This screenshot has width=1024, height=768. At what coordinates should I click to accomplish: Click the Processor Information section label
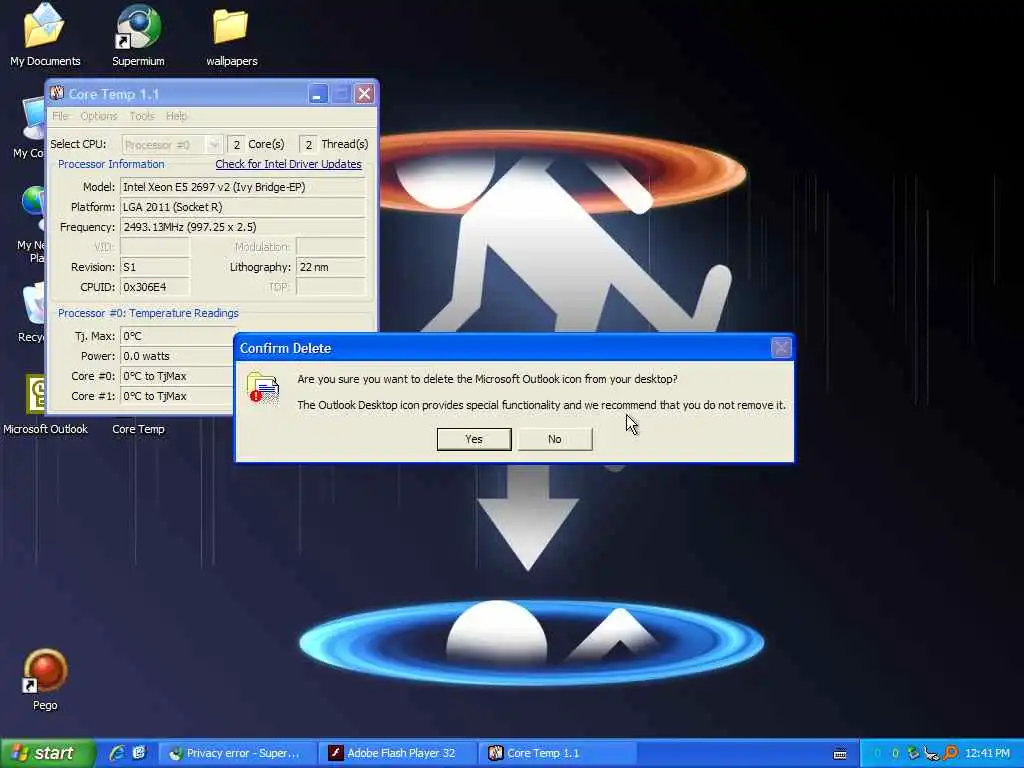pos(111,164)
